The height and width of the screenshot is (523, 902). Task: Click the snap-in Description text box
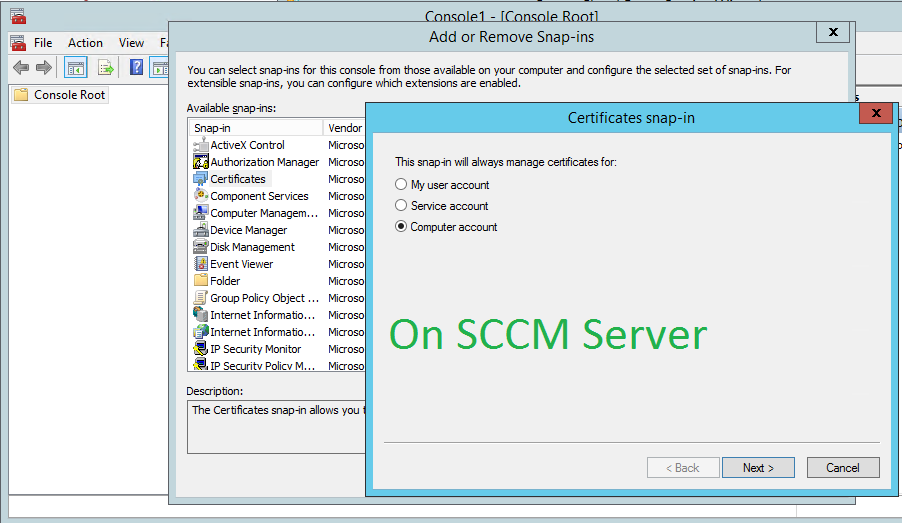(277, 427)
